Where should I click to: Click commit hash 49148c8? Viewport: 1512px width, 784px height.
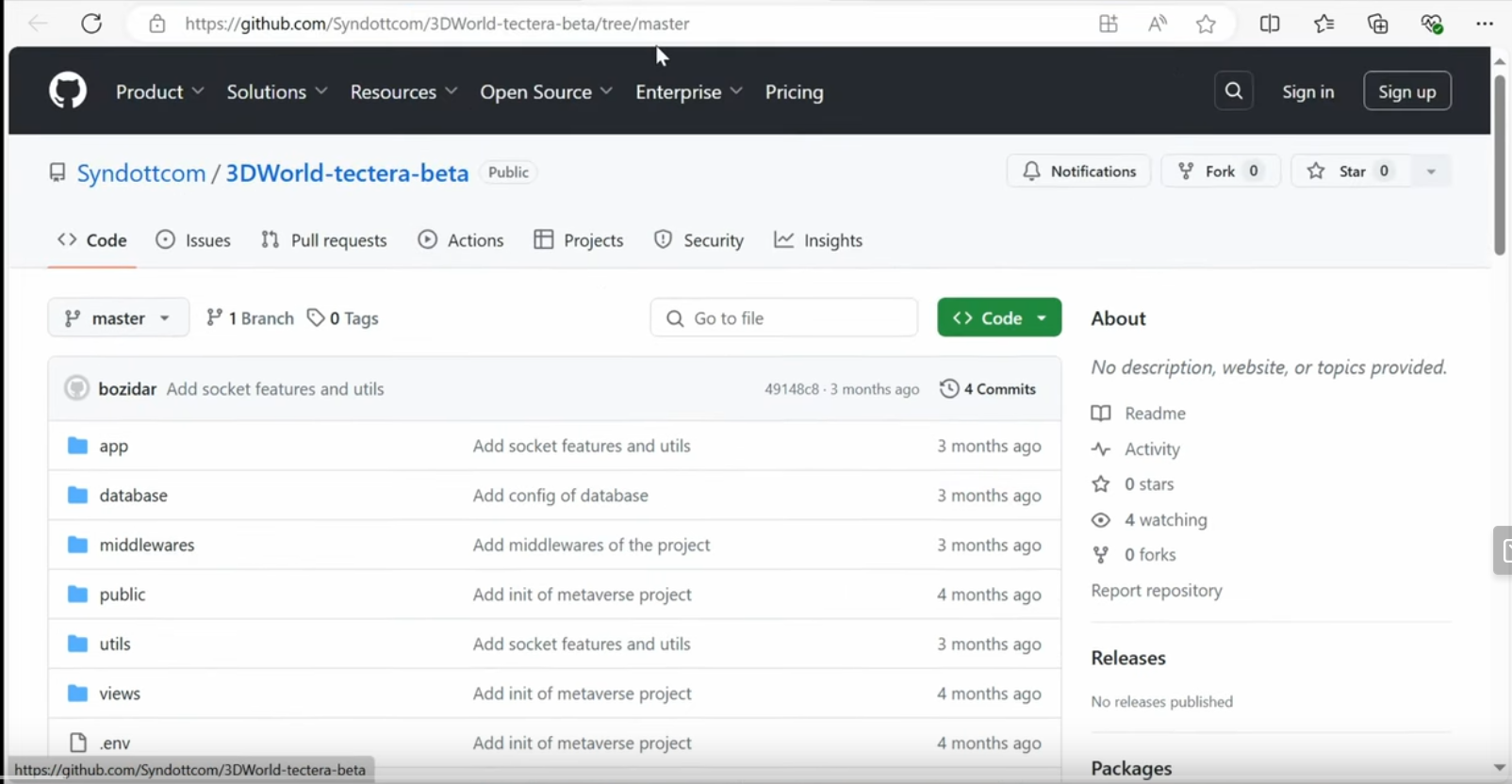[792, 389]
